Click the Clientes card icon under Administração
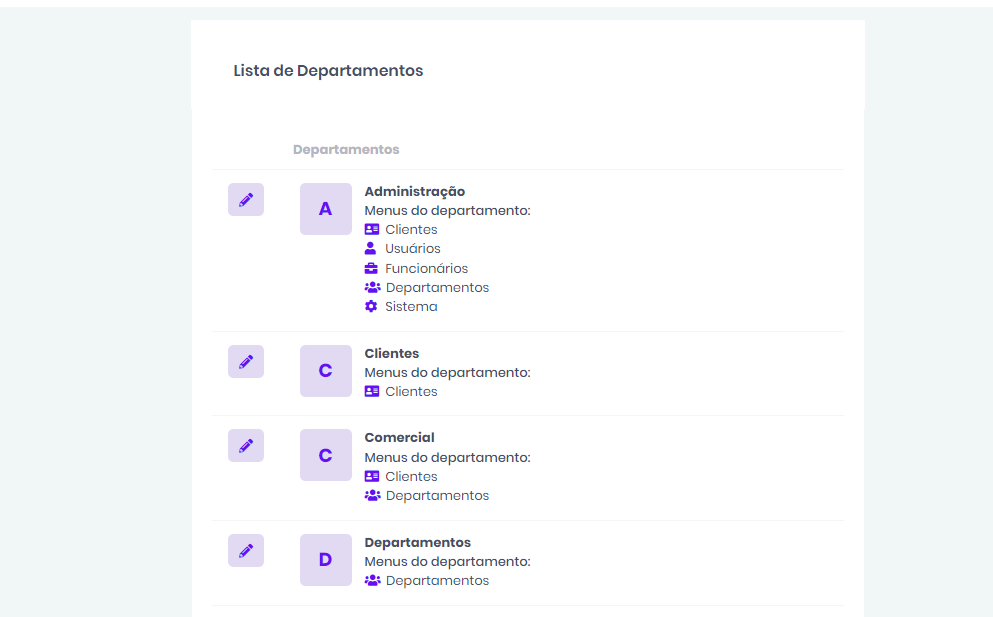 (372, 229)
